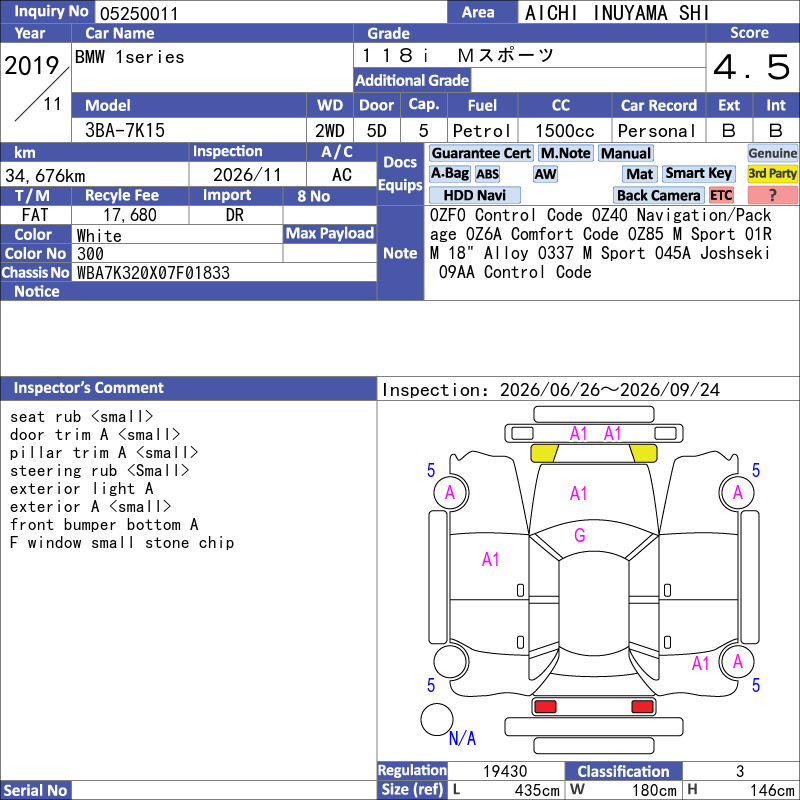This screenshot has width=800, height=800.
Task: Click the red question mark badge
Action: click(x=772, y=195)
